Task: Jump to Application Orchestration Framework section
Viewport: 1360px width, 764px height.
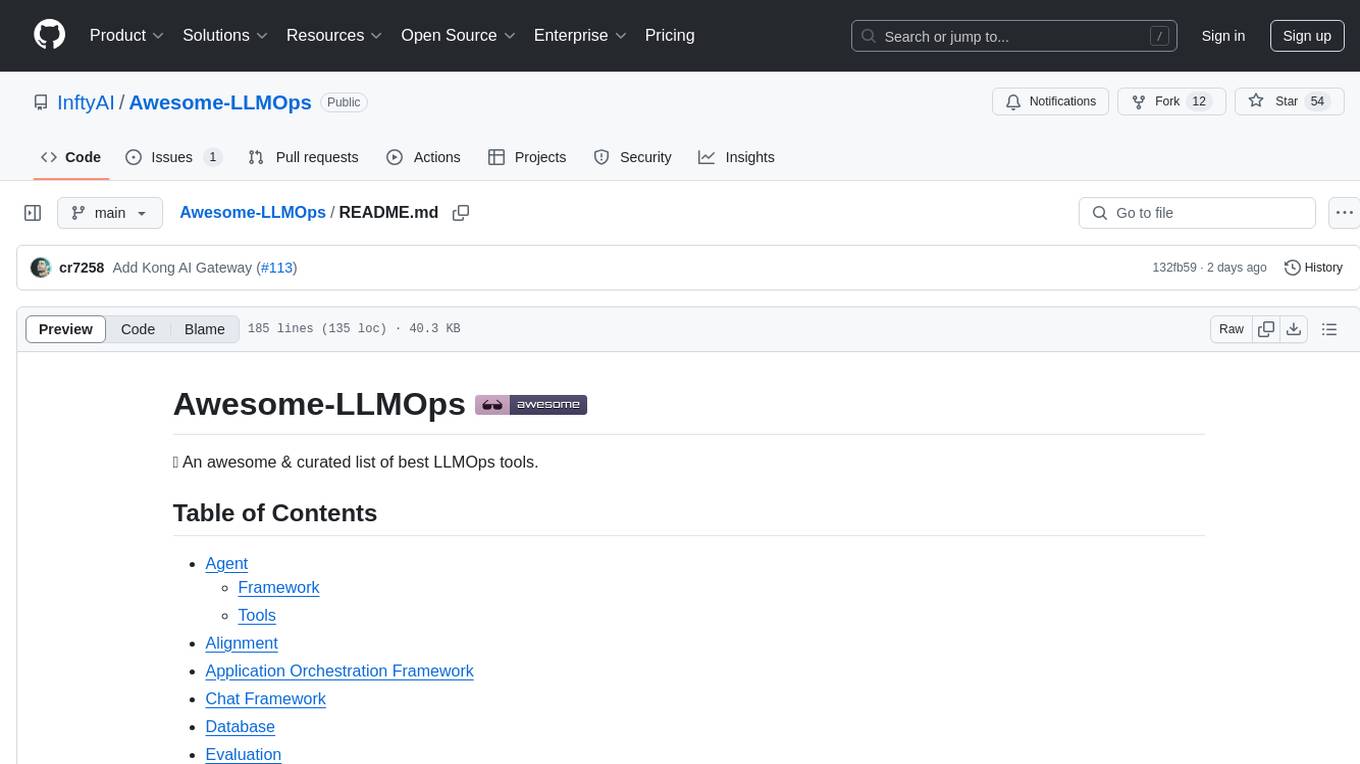Action: click(x=339, y=671)
